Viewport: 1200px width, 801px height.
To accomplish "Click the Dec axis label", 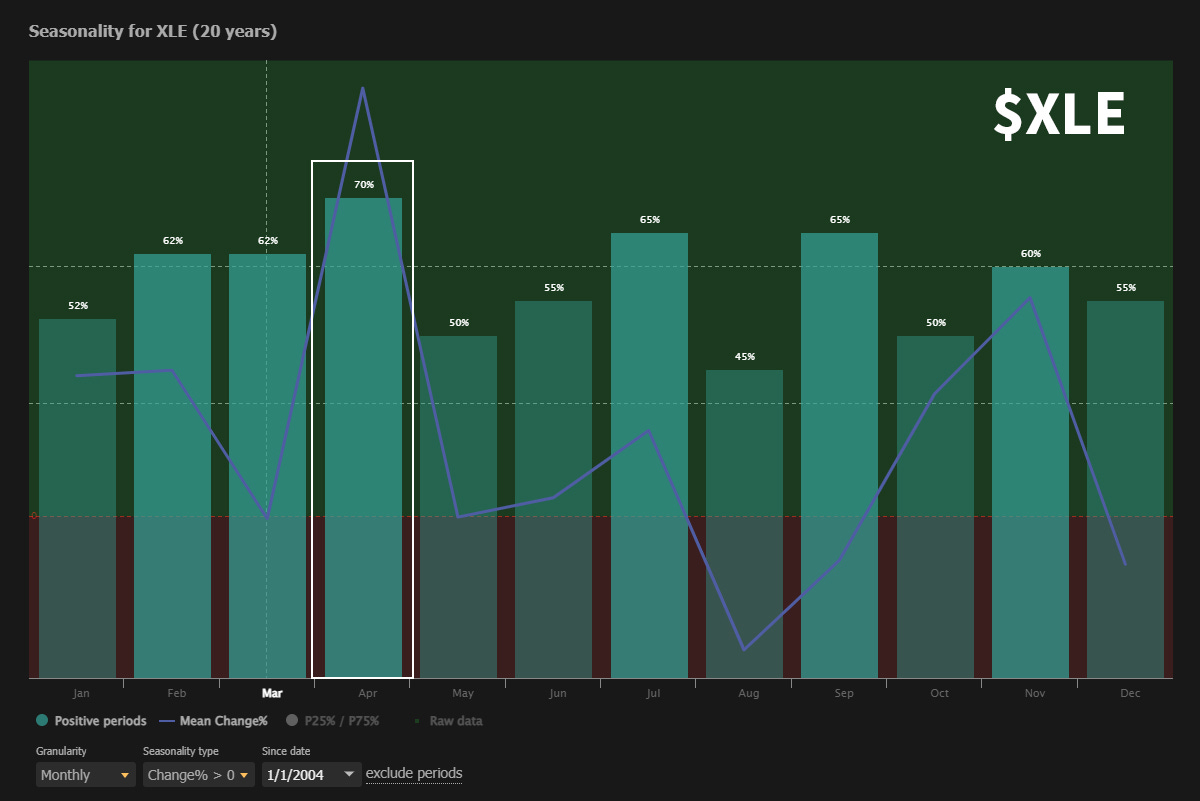I will pos(1130,693).
